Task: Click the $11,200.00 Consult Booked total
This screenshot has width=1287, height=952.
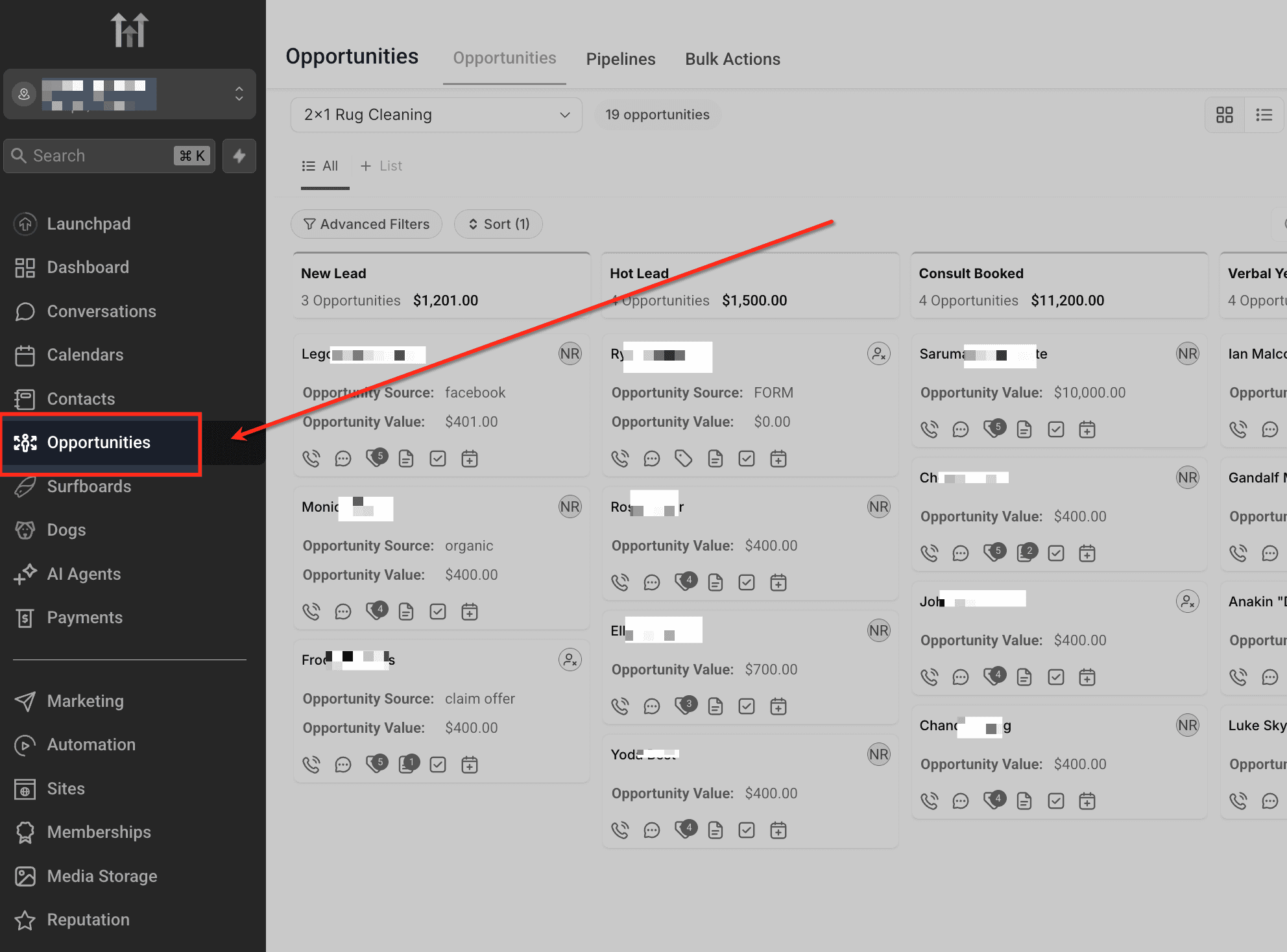Action: pyautogui.click(x=1067, y=301)
